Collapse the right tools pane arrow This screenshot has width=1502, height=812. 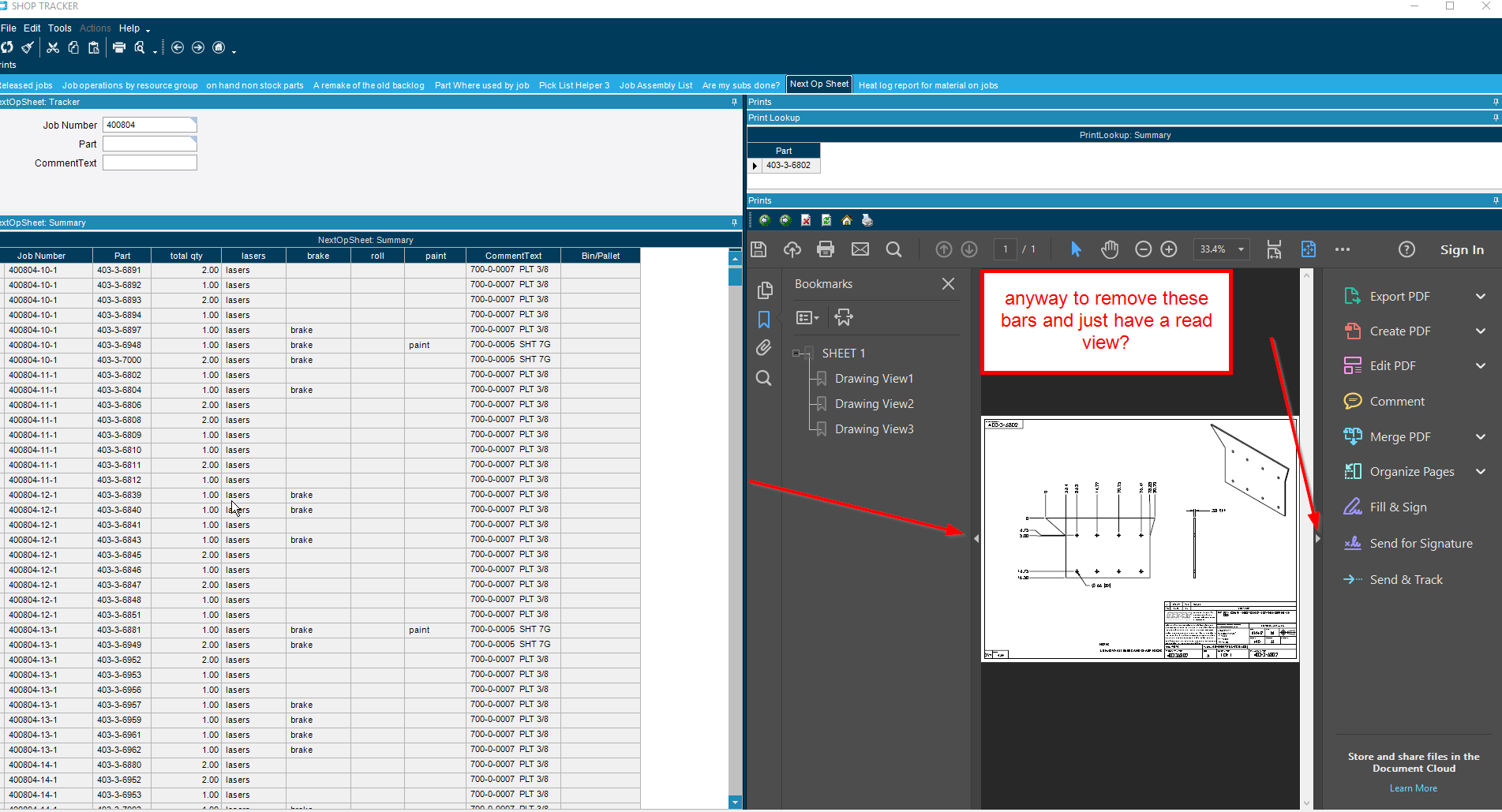[x=1318, y=539]
